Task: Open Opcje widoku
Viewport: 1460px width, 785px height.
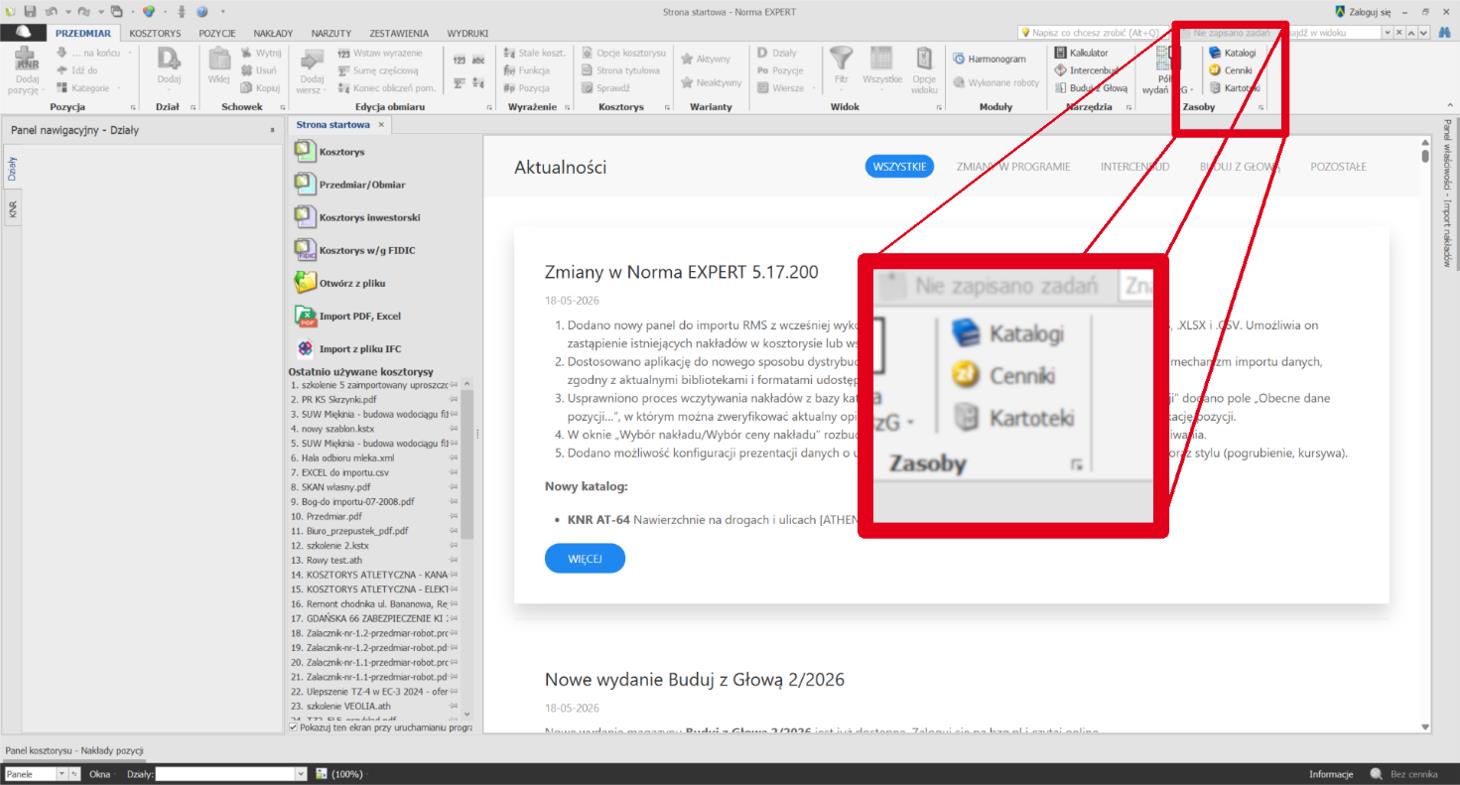Action: [925, 71]
